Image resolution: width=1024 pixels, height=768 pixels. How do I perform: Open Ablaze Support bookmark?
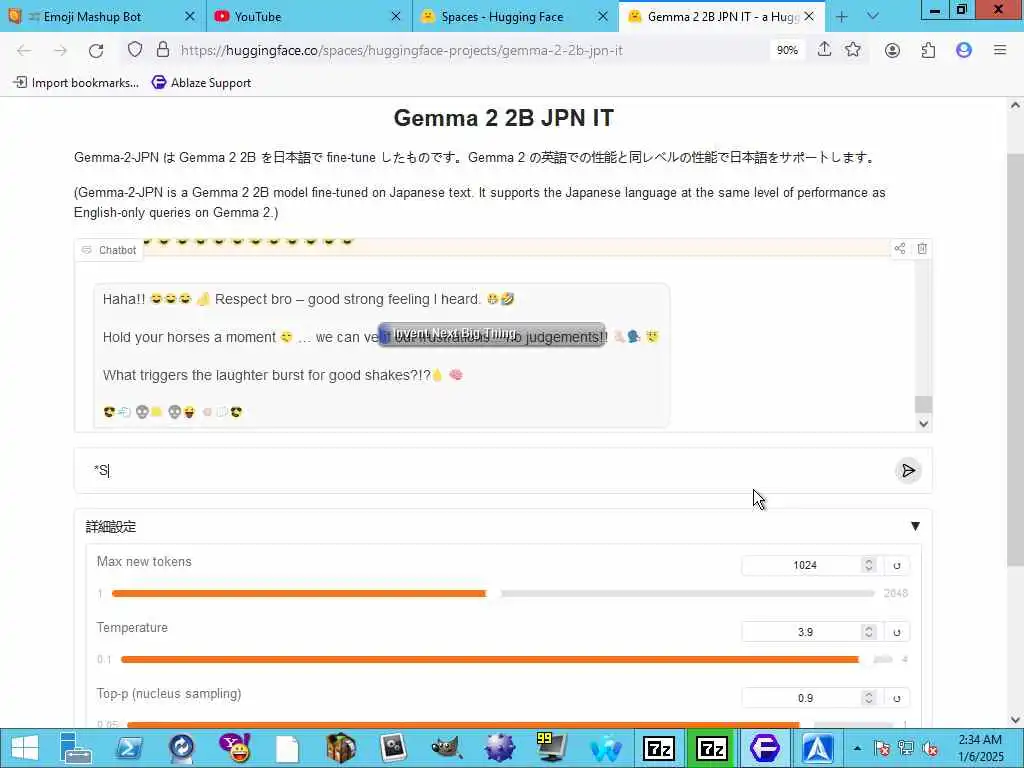201,83
